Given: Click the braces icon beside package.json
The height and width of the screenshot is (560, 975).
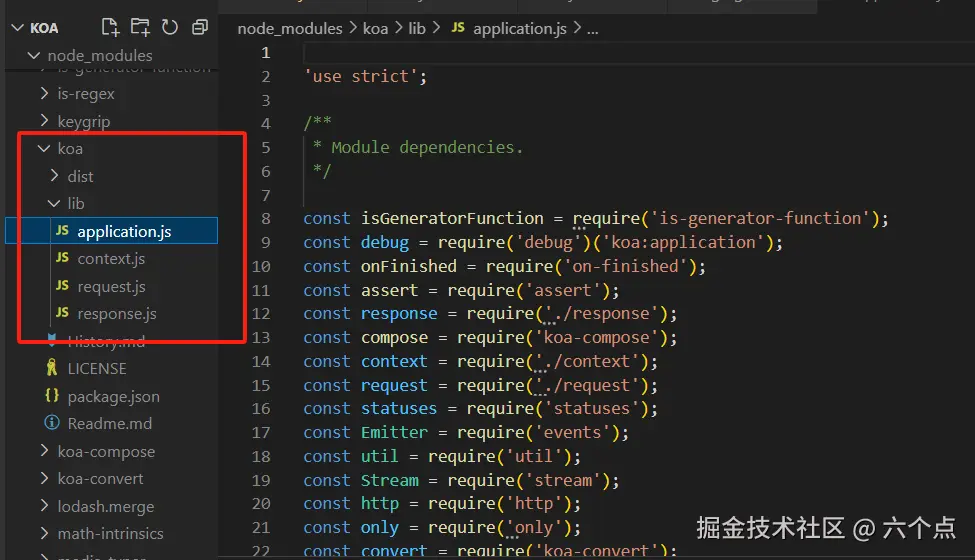Looking at the screenshot, I should 52,395.
